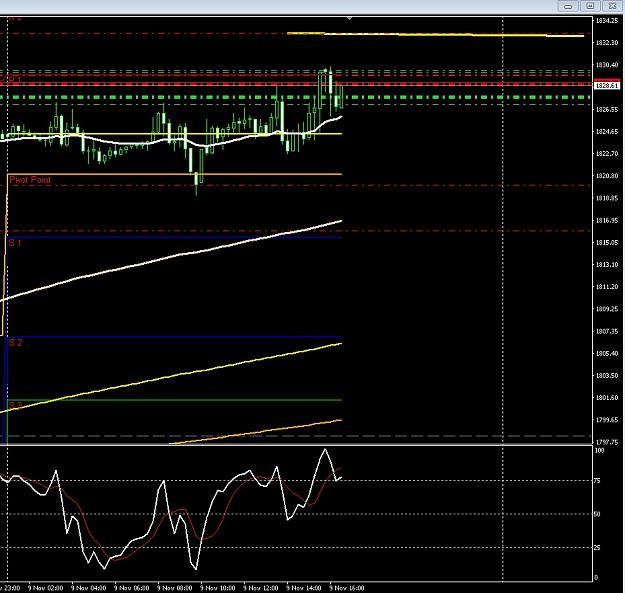Click the '9 Nov 12:00' time axis label

click(x=261, y=588)
